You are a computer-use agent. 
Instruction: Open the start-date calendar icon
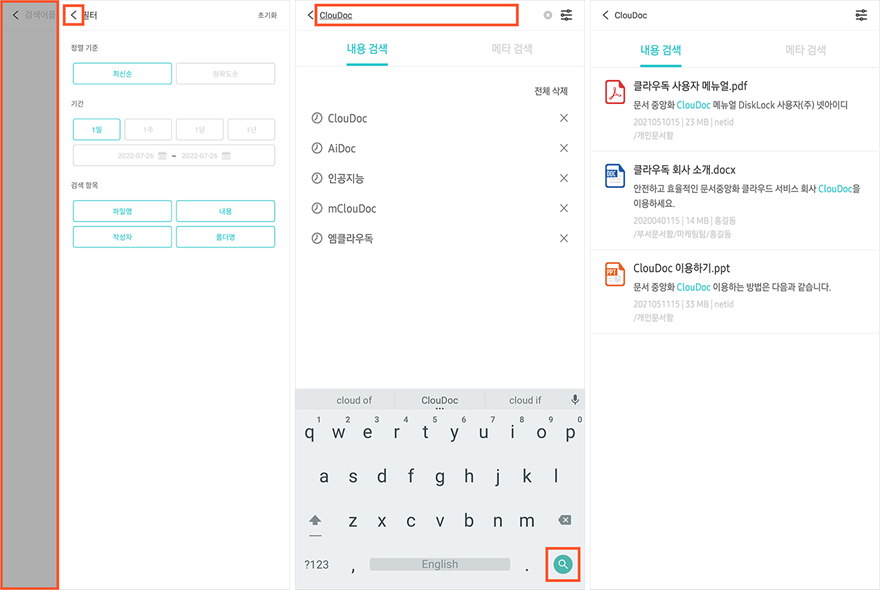pyautogui.click(x=162, y=155)
